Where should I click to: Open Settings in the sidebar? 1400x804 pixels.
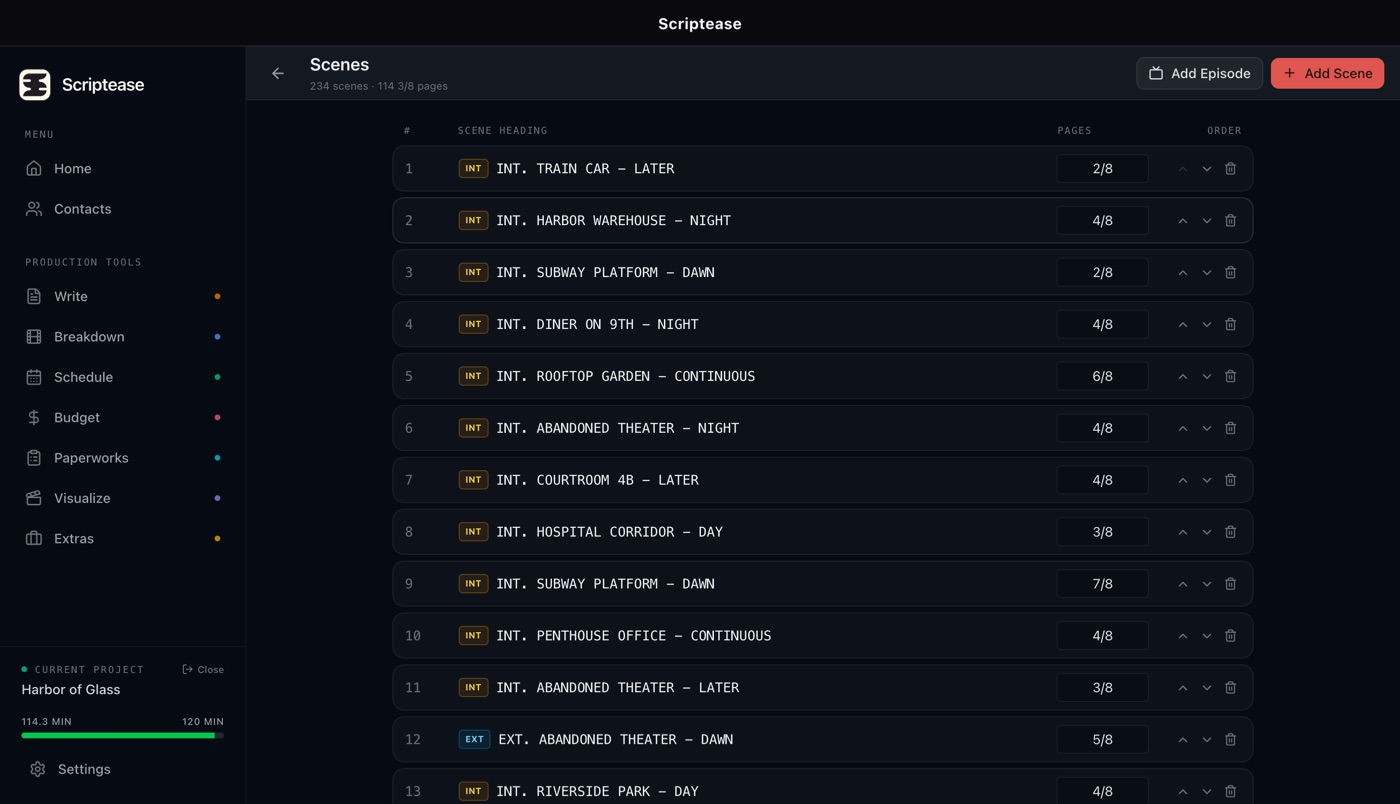coord(123,769)
